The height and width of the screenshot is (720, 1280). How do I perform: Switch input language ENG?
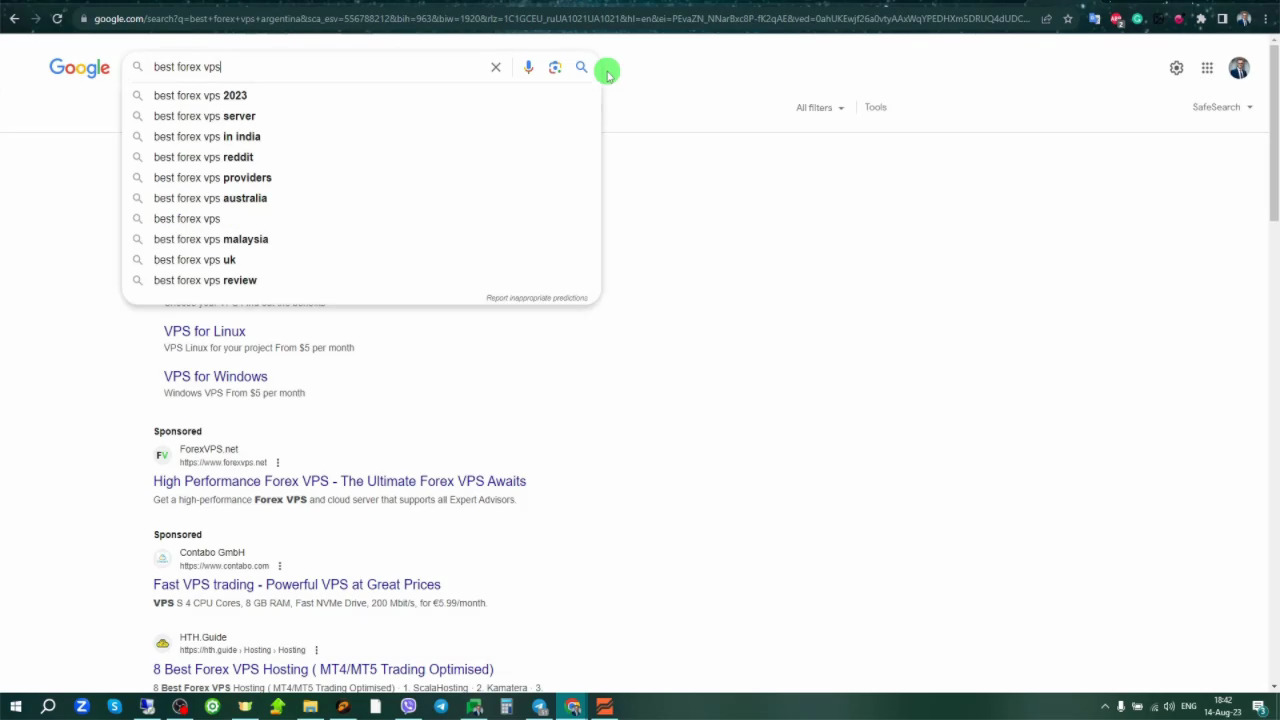(1189, 707)
